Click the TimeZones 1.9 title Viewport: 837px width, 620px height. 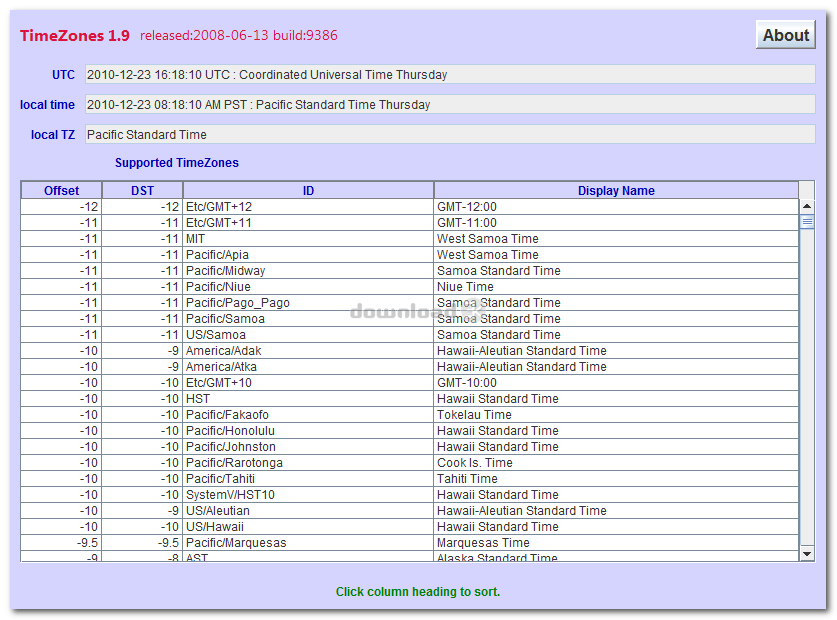(x=75, y=36)
